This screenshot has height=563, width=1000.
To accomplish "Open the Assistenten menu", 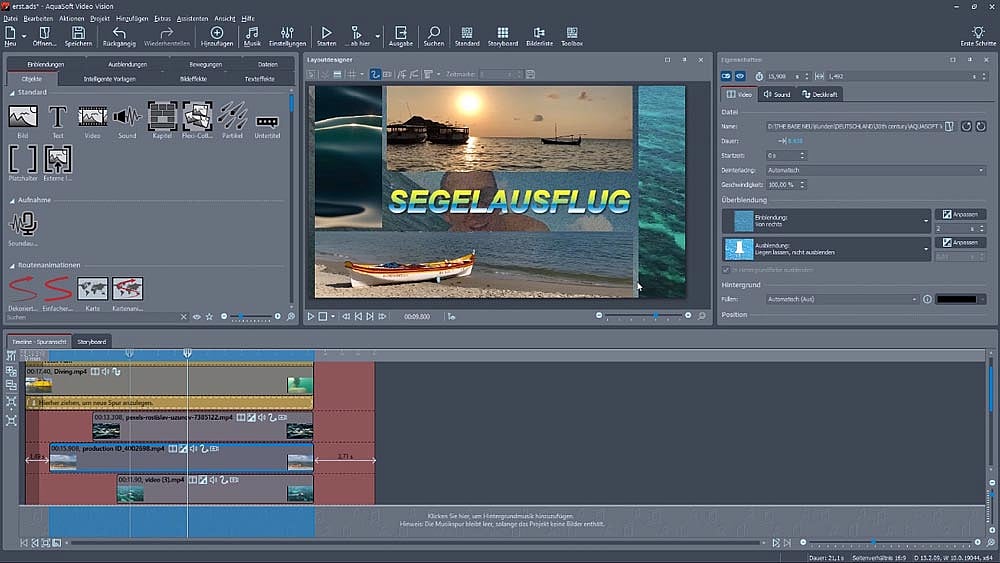I will tap(192, 18).
